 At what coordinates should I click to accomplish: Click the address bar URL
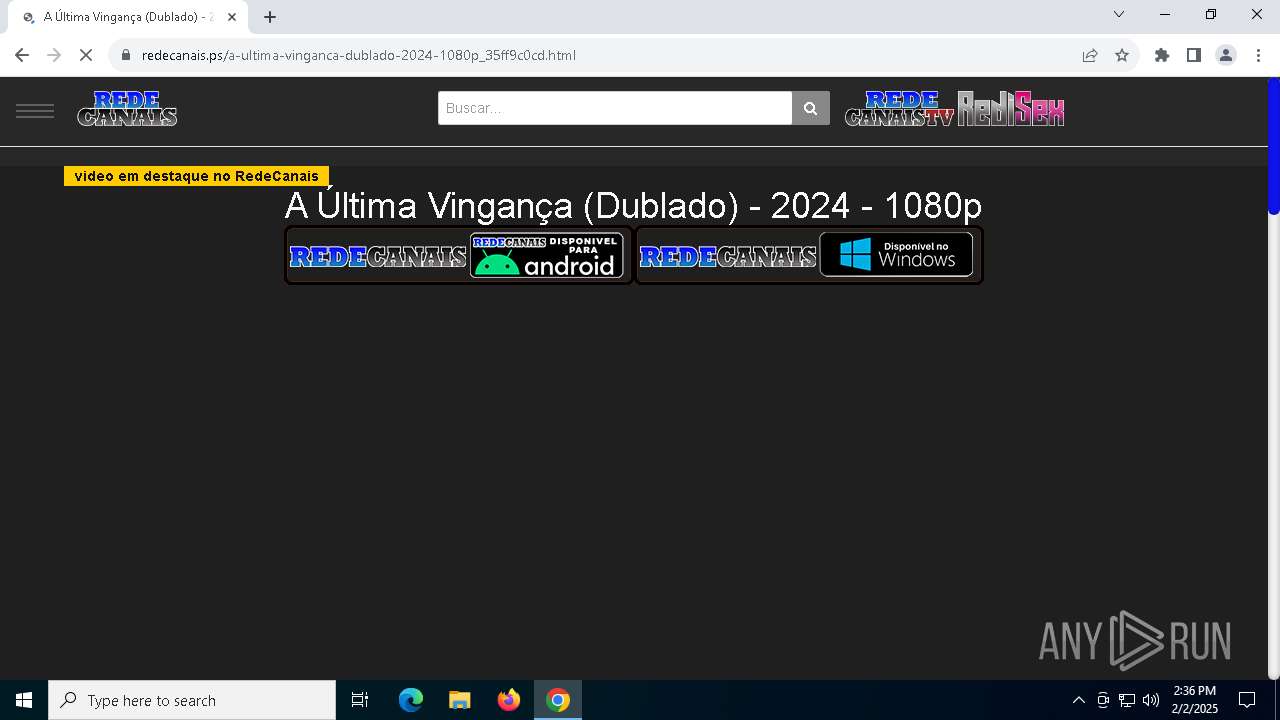359,55
